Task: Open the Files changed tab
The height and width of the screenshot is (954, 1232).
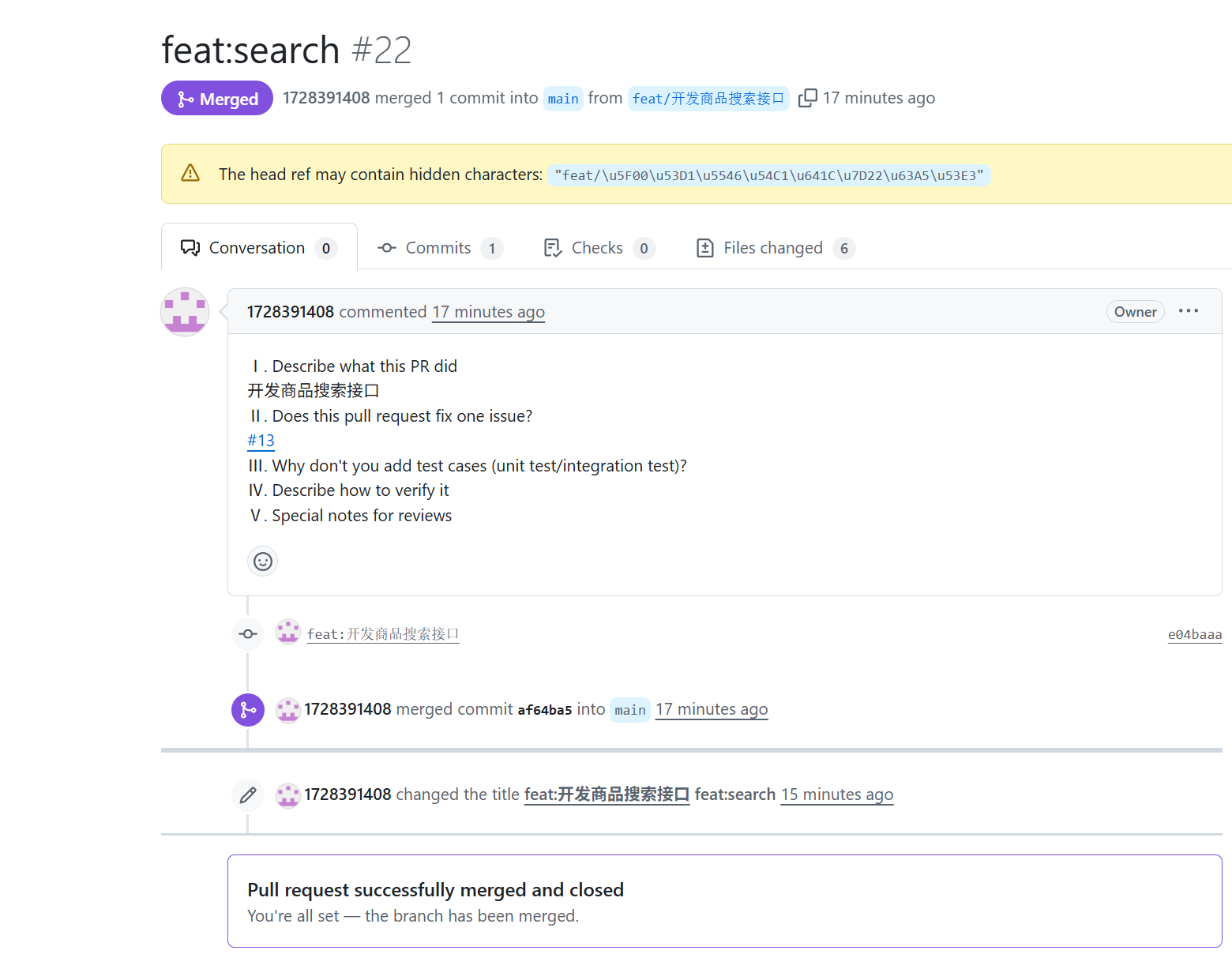Action: [776, 248]
